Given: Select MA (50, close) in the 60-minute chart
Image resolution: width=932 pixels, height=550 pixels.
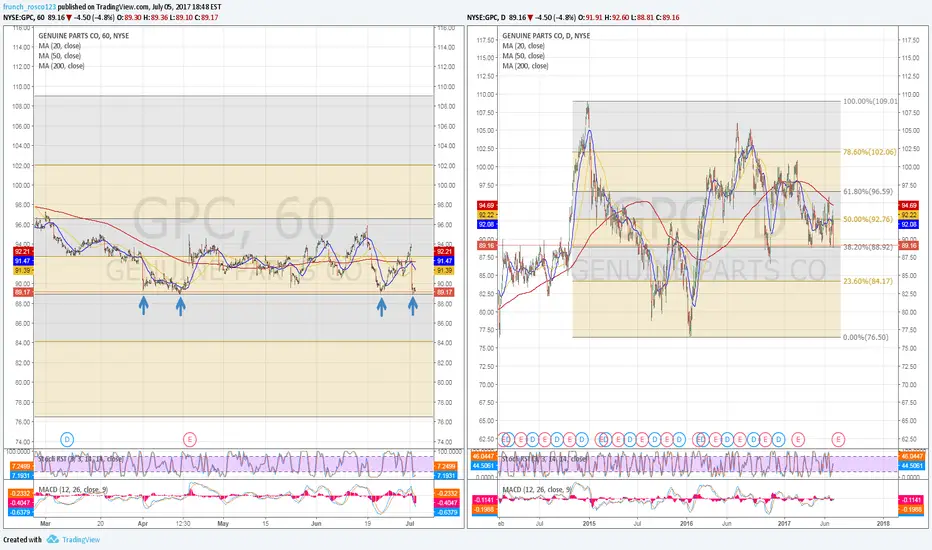Looking at the screenshot, I should coord(59,56).
